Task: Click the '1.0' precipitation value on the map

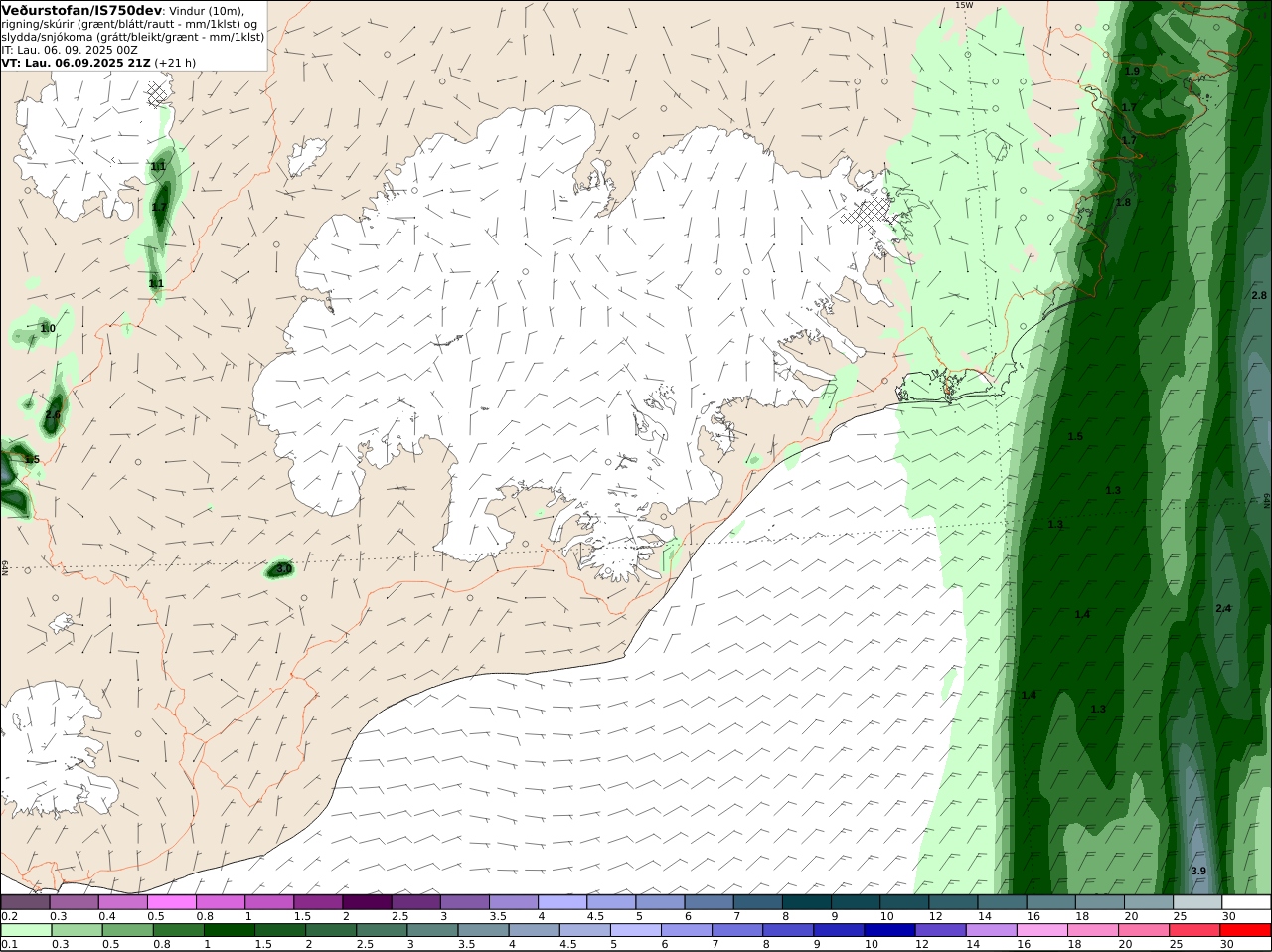Action: pos(48,328)
